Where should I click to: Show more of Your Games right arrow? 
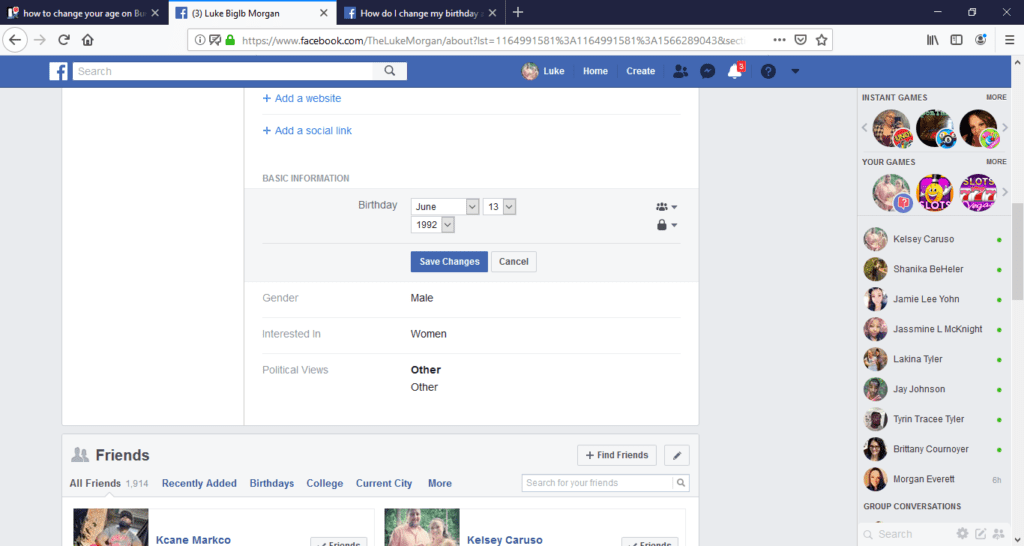click(x=1005, y=192)
